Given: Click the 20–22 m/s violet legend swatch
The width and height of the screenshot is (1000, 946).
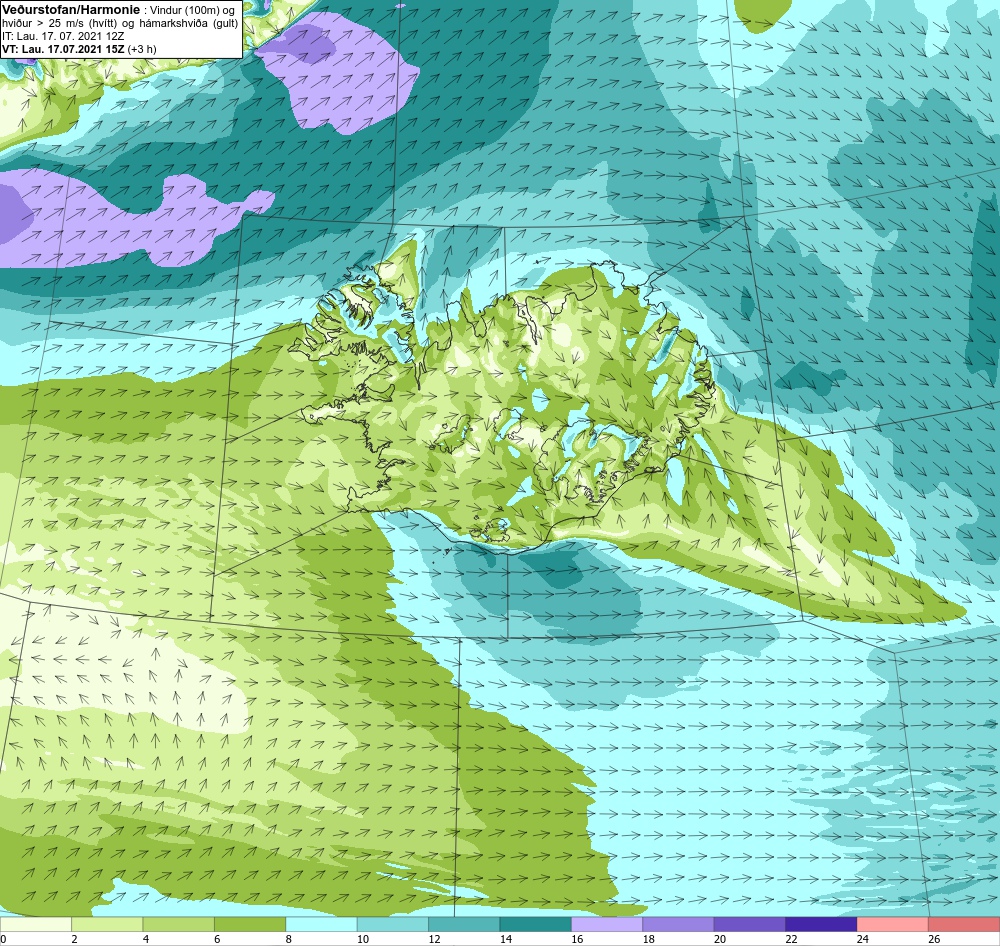Looking at the screenshot, I should point(750,924).
